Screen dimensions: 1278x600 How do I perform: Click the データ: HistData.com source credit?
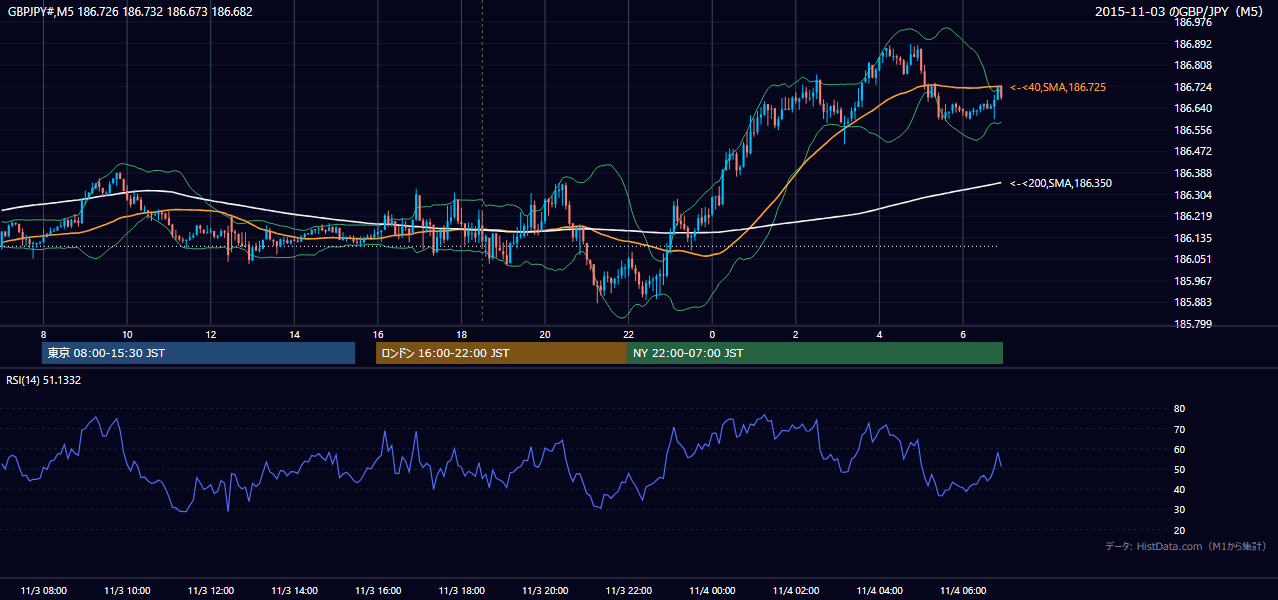point(1186,546)
